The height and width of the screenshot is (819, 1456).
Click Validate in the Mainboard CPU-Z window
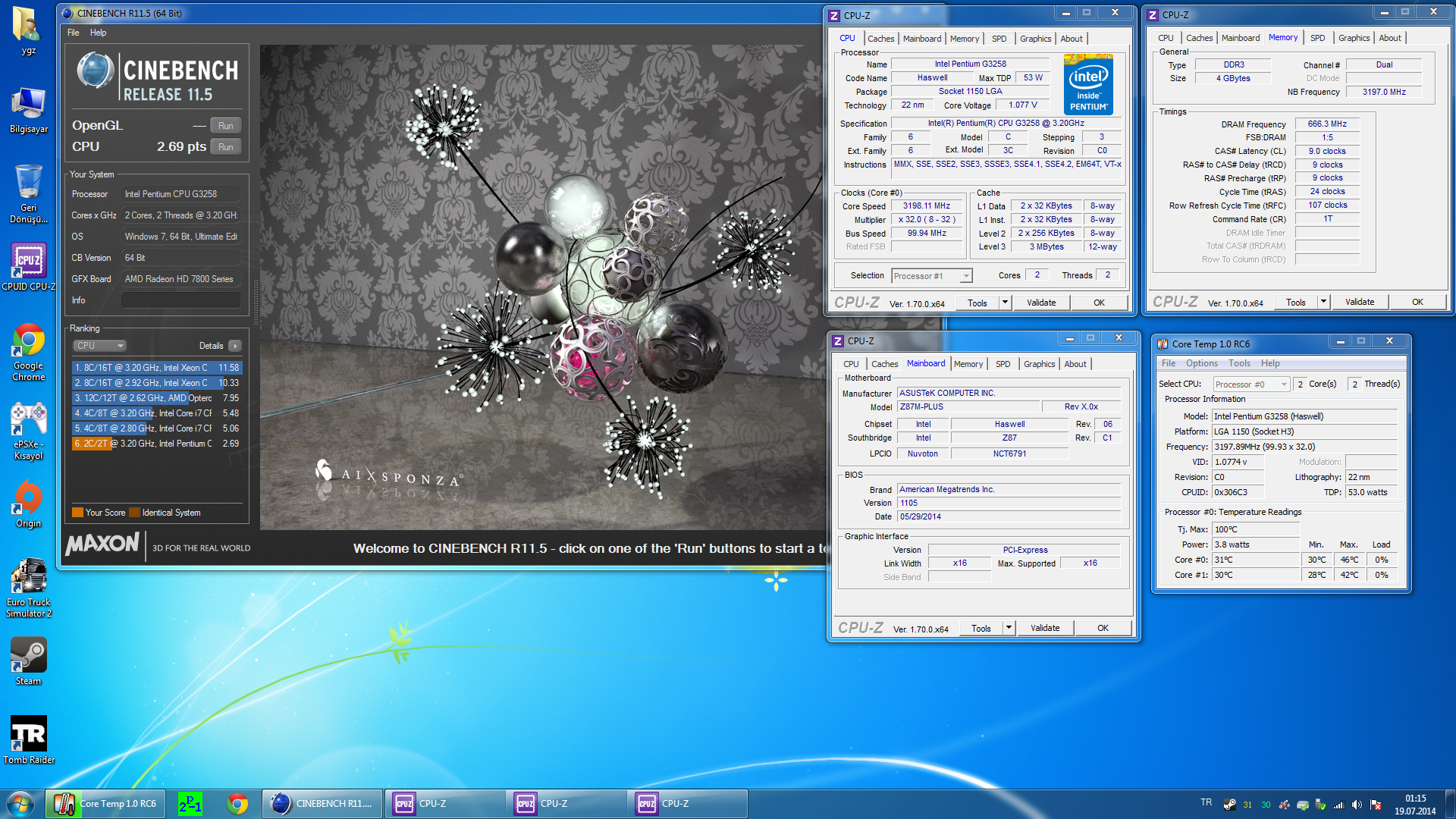click(x=1044, y=628)
